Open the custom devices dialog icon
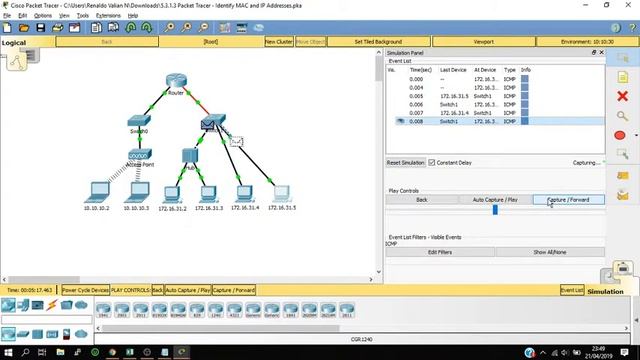640x360 pixels. click(x=242, y=28)
